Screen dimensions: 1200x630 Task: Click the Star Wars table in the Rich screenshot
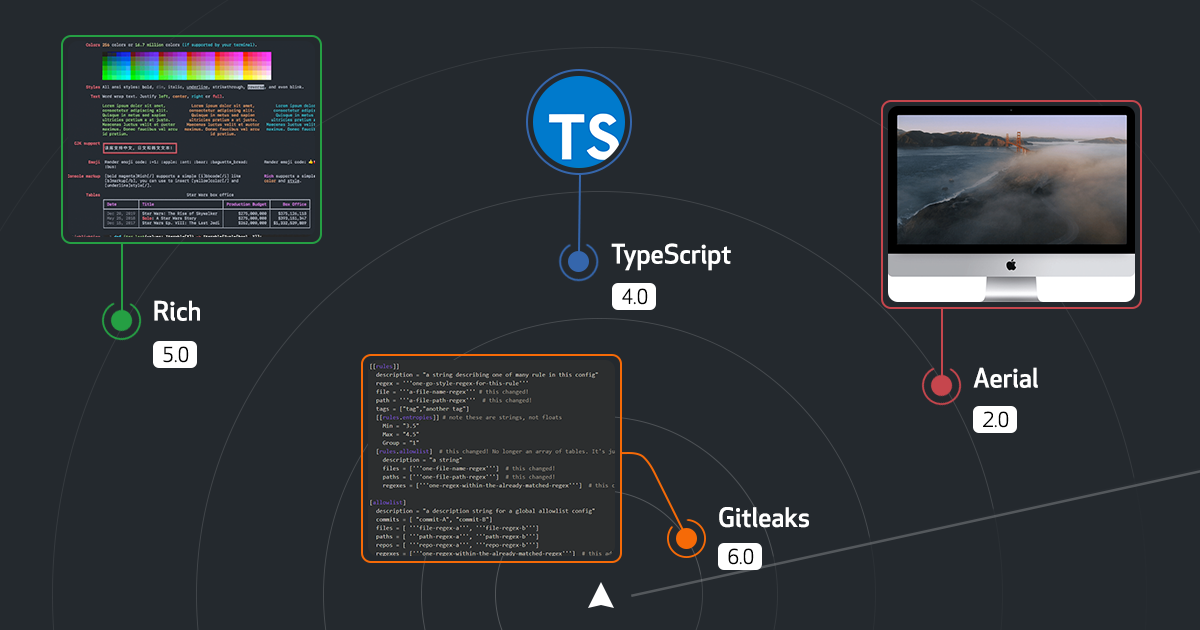pos(207,214)
